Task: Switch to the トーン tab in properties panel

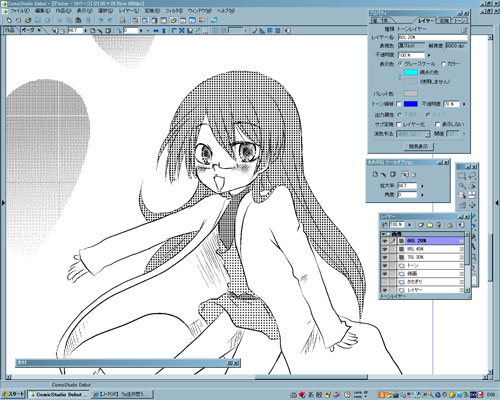Action: point(459,21)
